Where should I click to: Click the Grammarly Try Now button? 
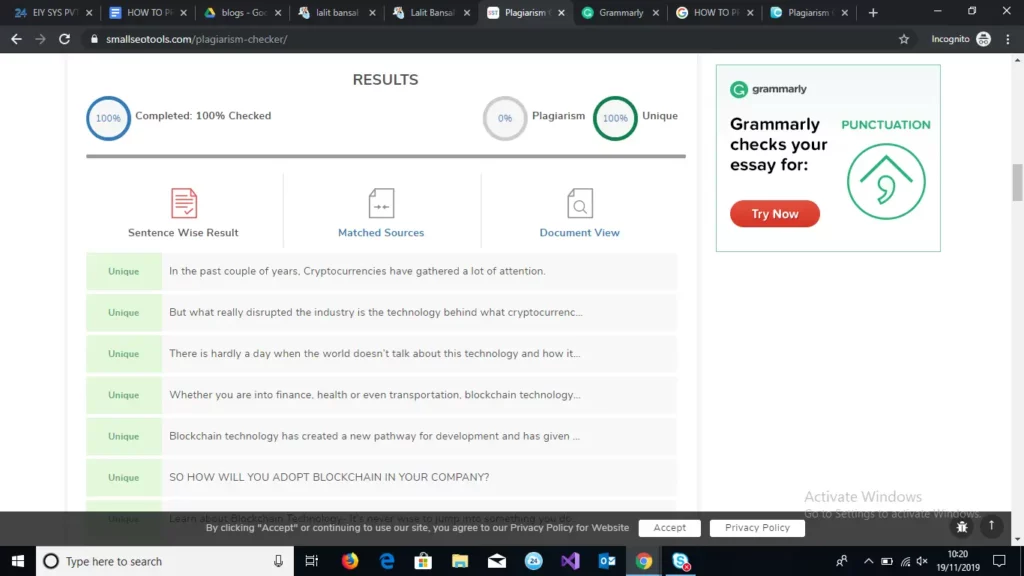point(775,214)
